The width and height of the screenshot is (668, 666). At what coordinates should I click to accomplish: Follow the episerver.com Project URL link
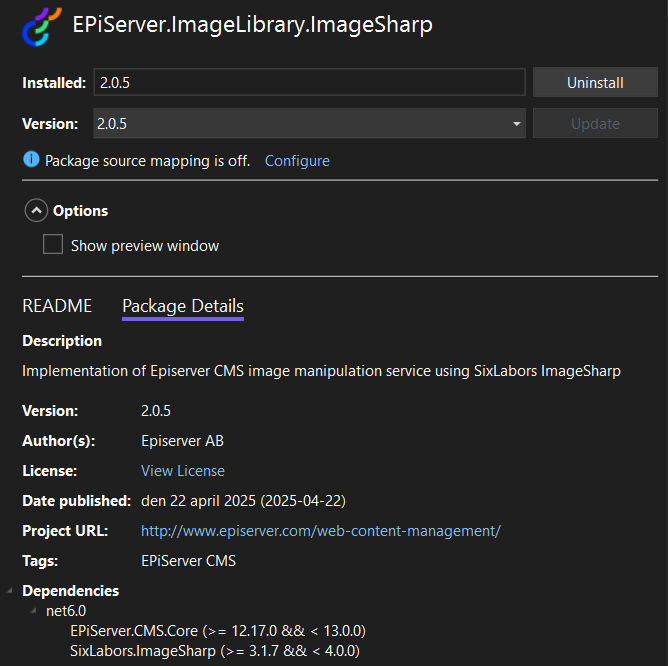pos(320,531)
